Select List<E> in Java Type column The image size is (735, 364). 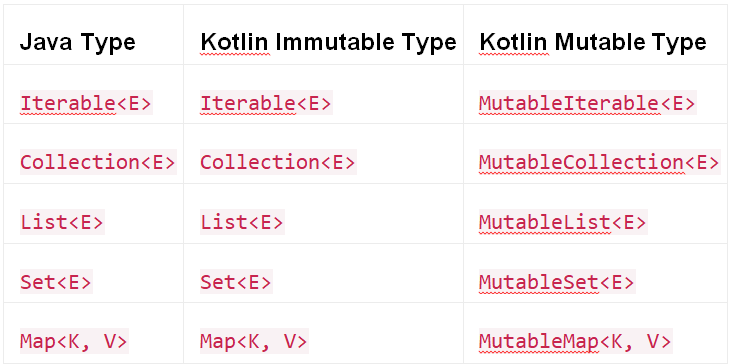click(62, 222)
